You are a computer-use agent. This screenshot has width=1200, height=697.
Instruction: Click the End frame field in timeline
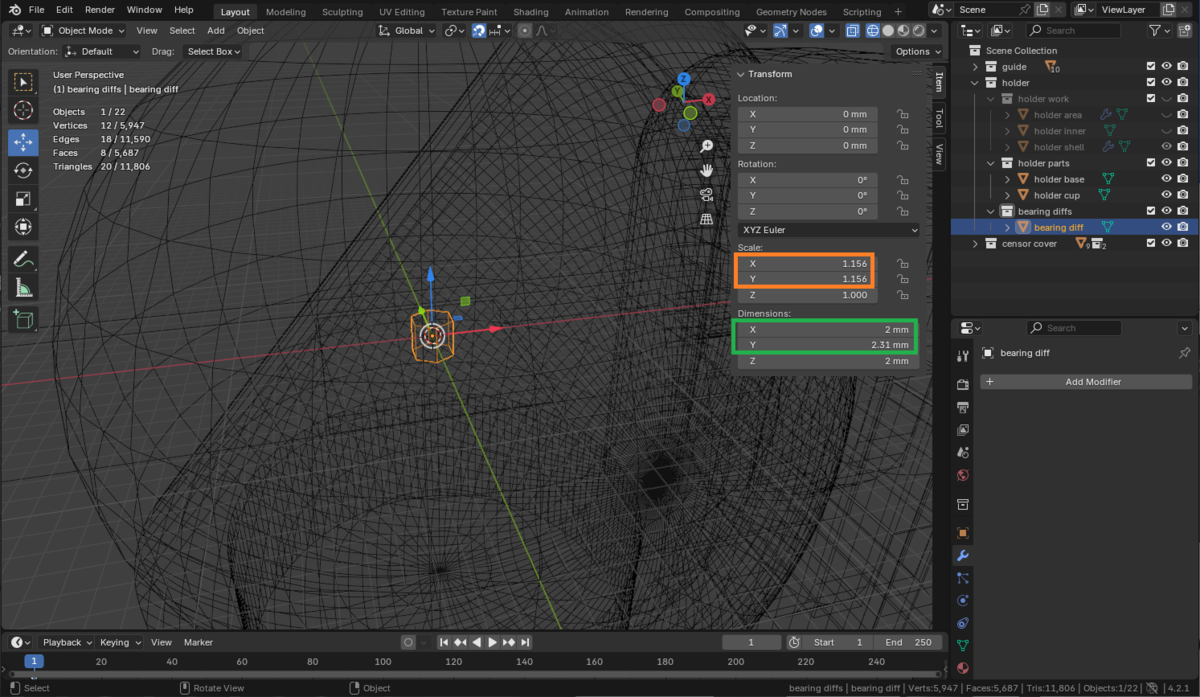coord(906,642)
